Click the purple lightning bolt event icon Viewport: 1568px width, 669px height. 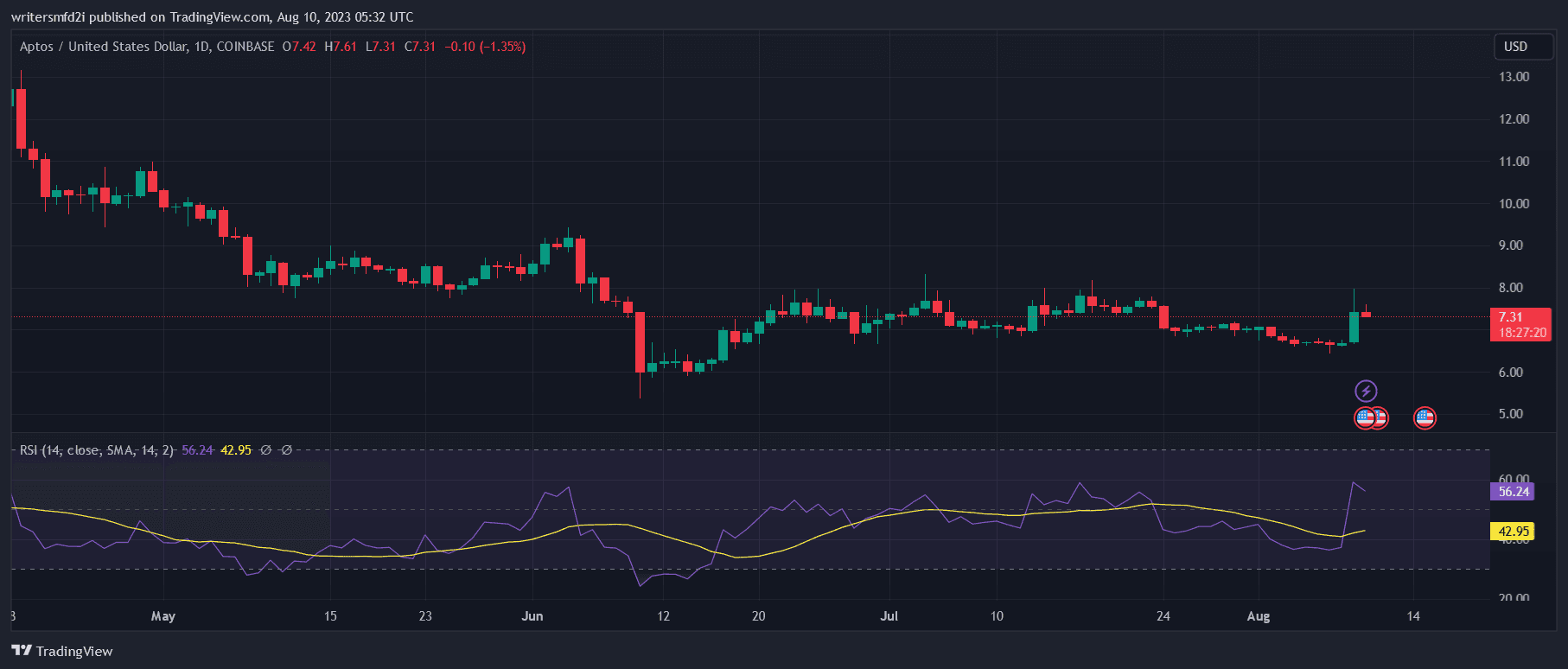(1366, 392)
